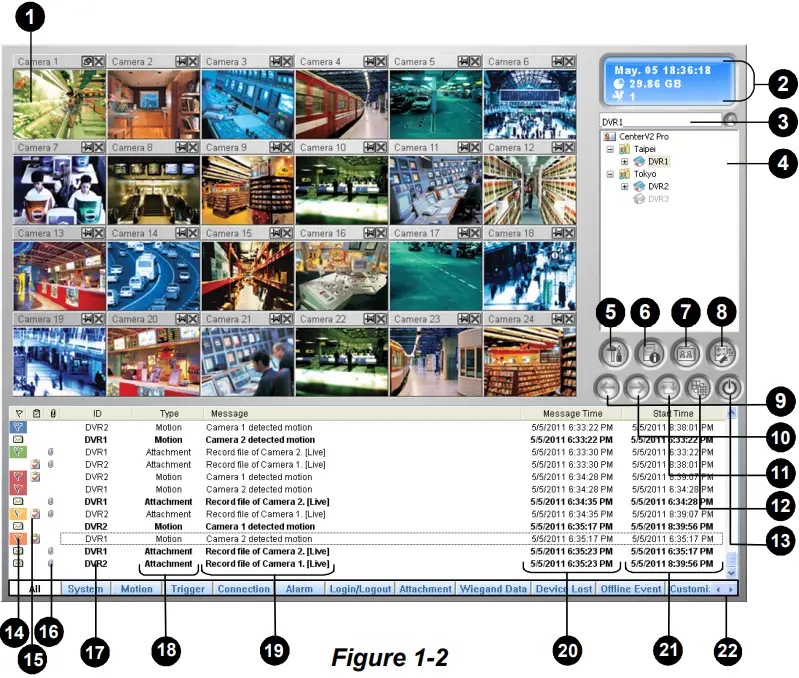This screenshot has width=799, height=678.
Task: Click the camera icon in Camera 2 header
Action: pyautogui.click(x=181, y=62)
